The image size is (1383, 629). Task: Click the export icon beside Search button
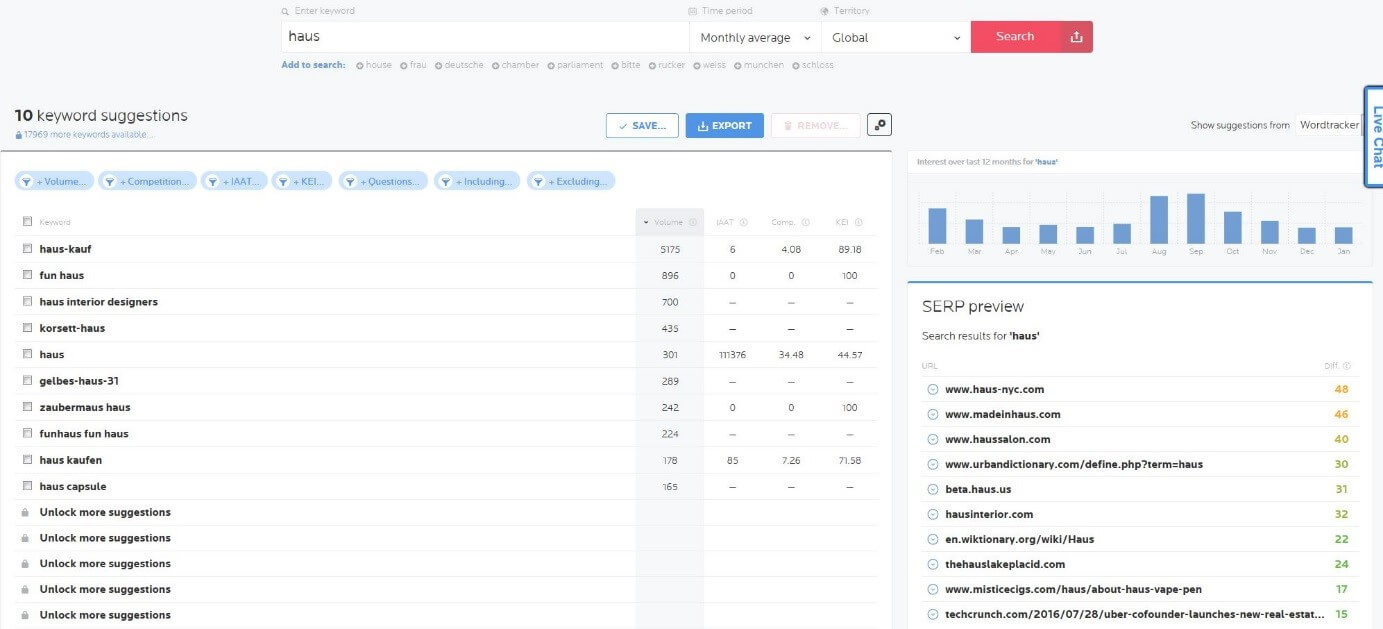pyautogui.click(x=1076, y=37)
